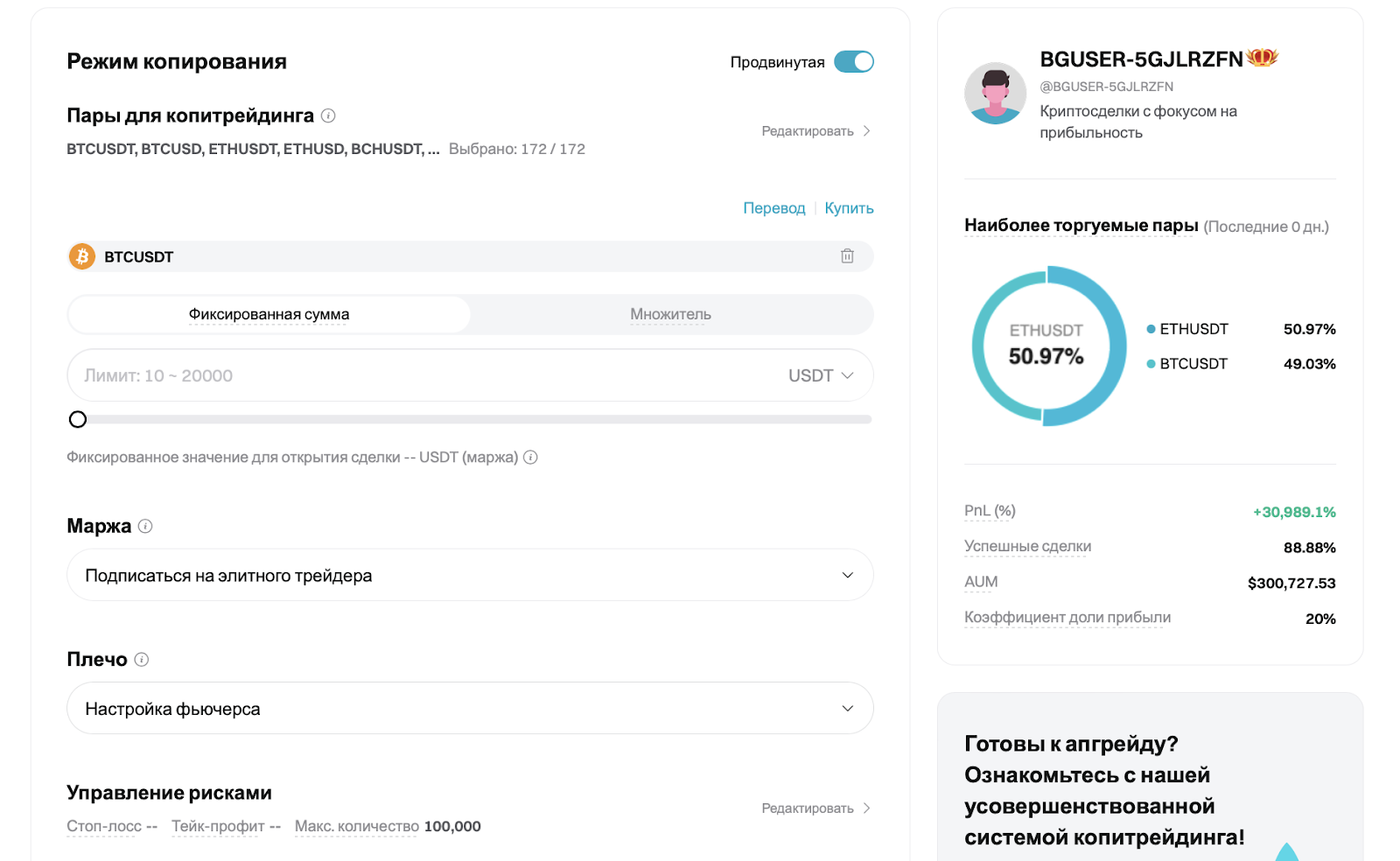
Task: Click the Тейк-профит label
Action: point(218,826)
